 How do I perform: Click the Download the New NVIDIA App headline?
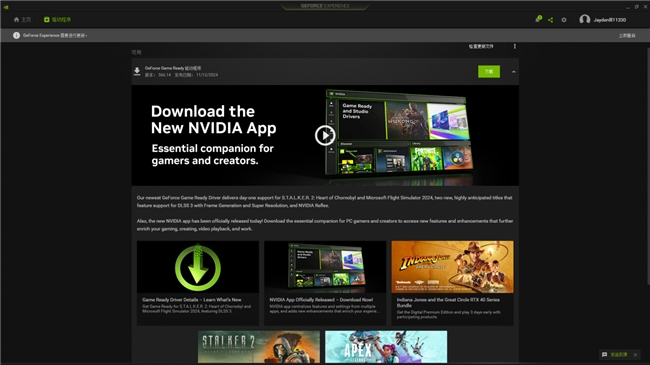click(x=213, y=119)
